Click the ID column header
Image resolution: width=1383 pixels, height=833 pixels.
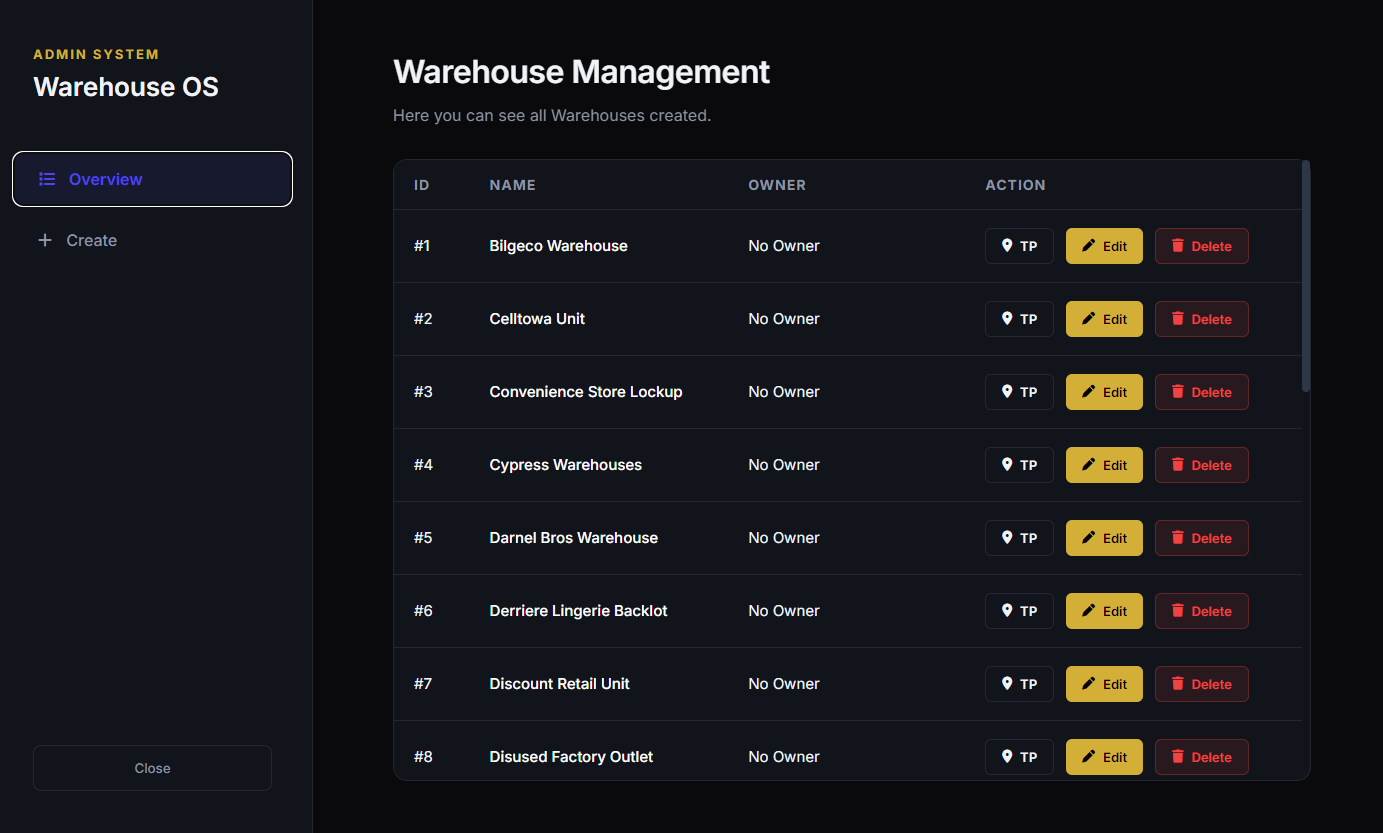(422, 185)
